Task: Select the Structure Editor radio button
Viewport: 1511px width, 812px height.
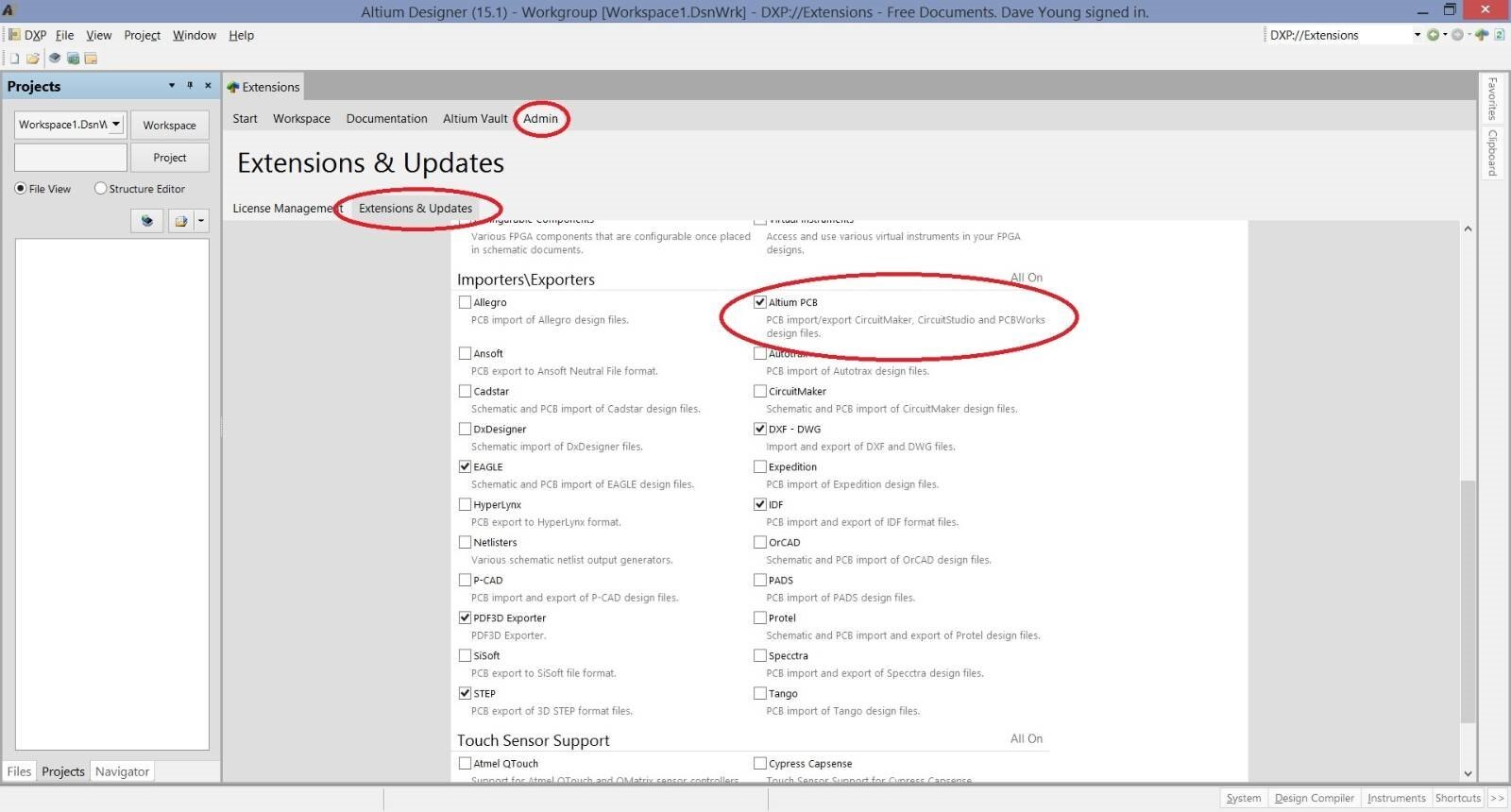Action: [100, 189]
